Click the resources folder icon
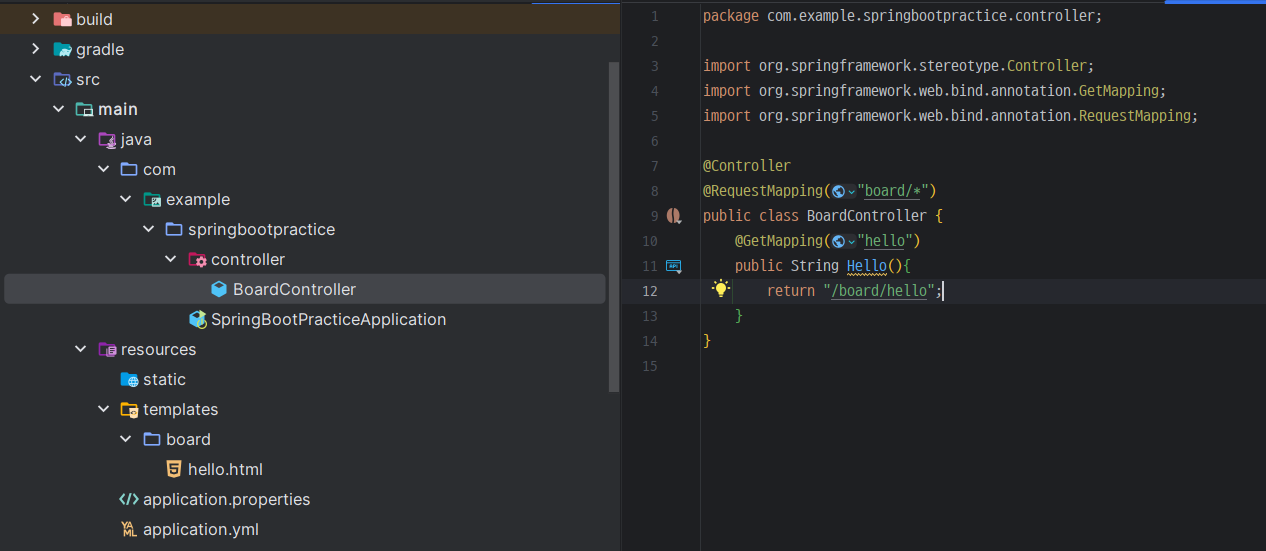The height and width of the screenshot is (551, 1266). click(107, 349)
